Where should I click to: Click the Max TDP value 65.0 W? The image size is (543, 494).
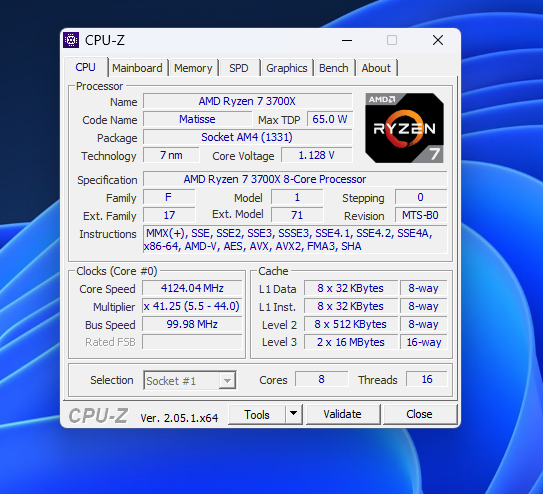pyautogui.click(x=330, y=119)
